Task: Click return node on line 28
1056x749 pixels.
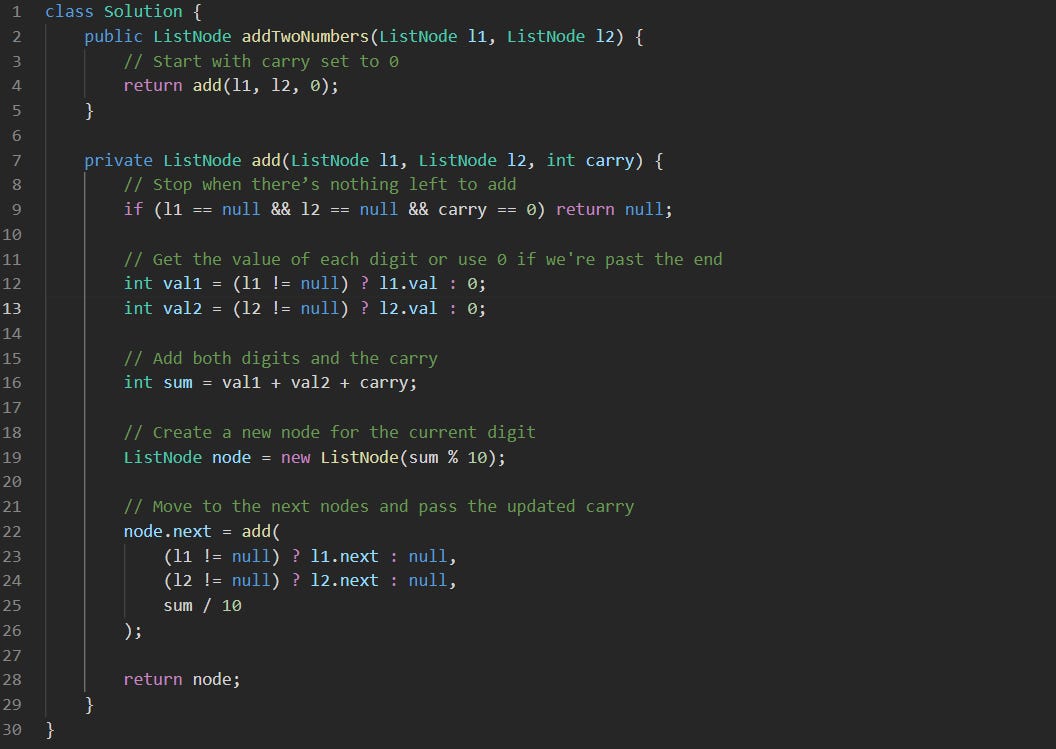Action: pyautogui.click(x=180, y=679)
